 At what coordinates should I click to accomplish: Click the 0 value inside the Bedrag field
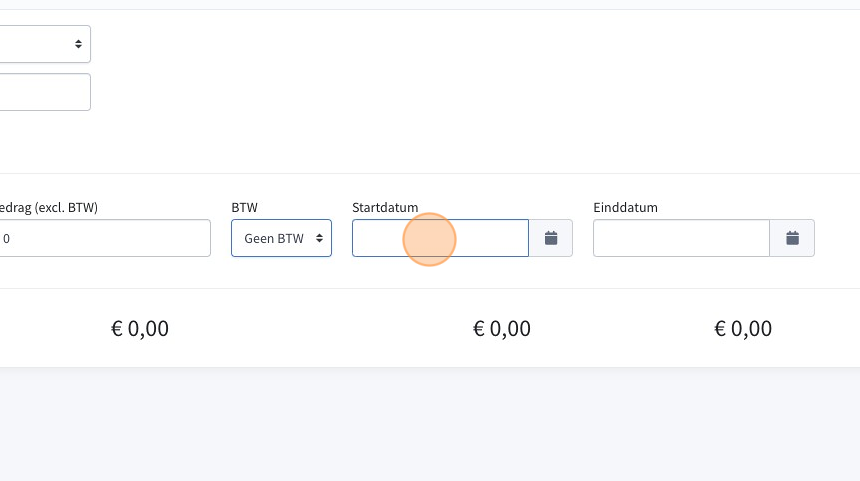tap(7, 239)
